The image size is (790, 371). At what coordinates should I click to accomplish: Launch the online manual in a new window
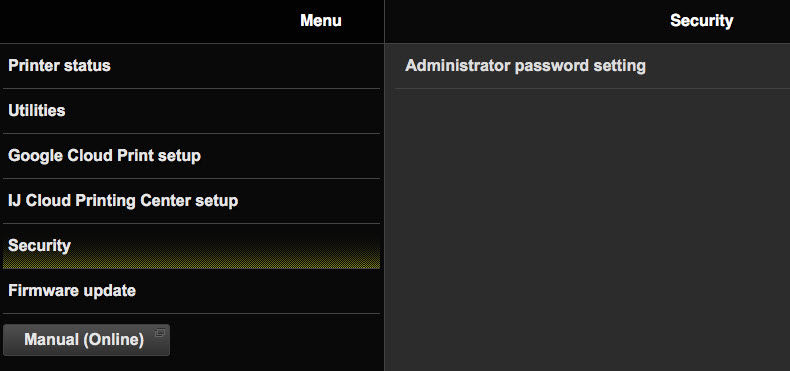tap(86, 340)
